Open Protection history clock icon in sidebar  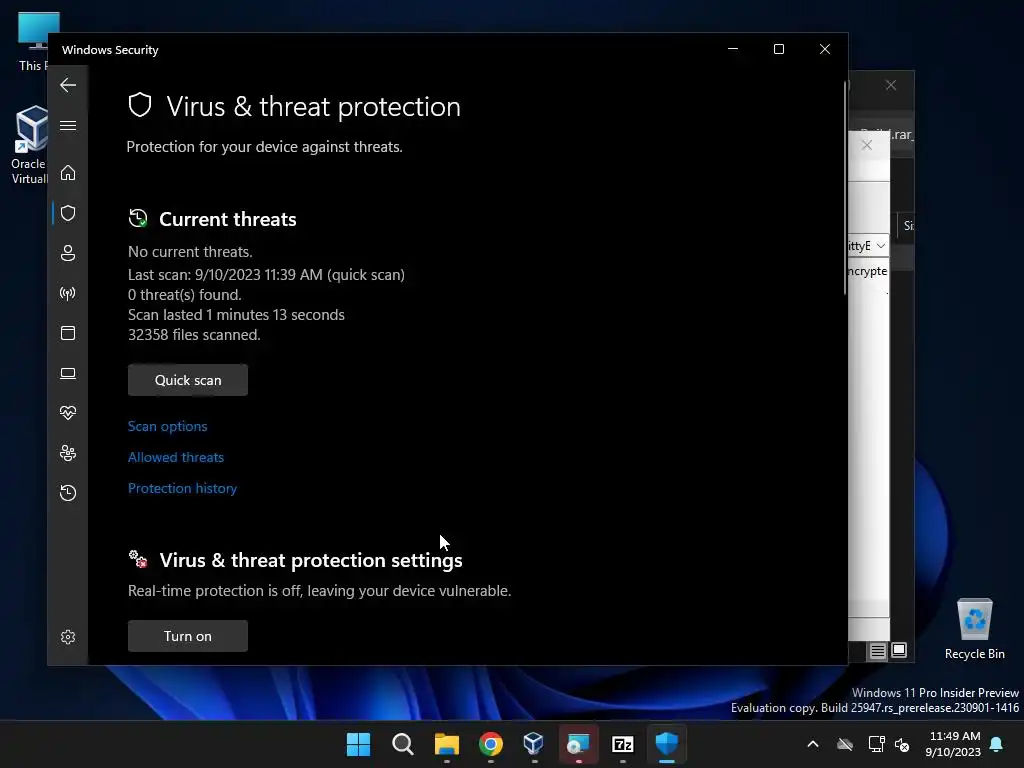click(x=68, y=492)
